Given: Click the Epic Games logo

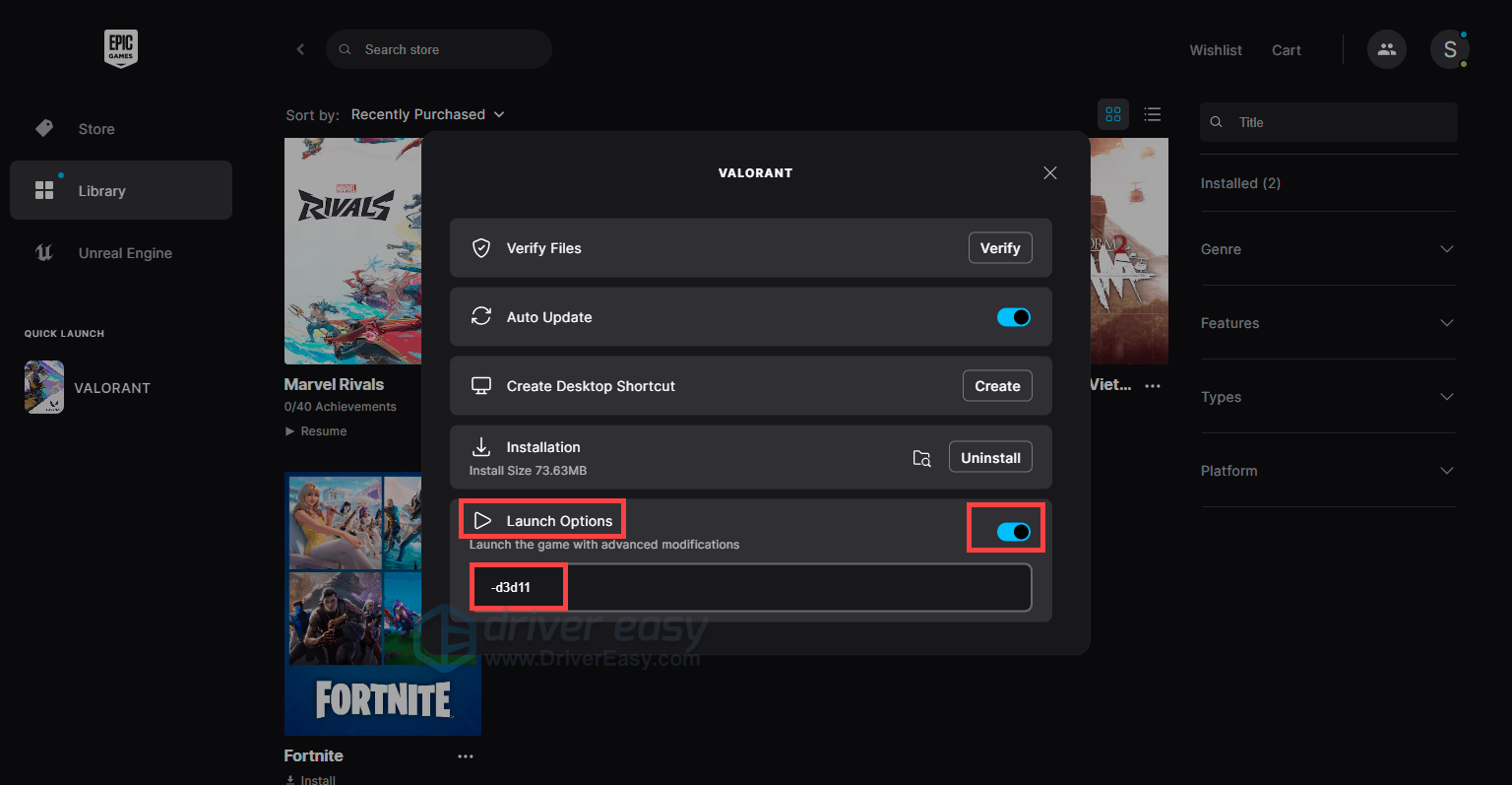Looking at the screenshot, I should tap(120, 47).
